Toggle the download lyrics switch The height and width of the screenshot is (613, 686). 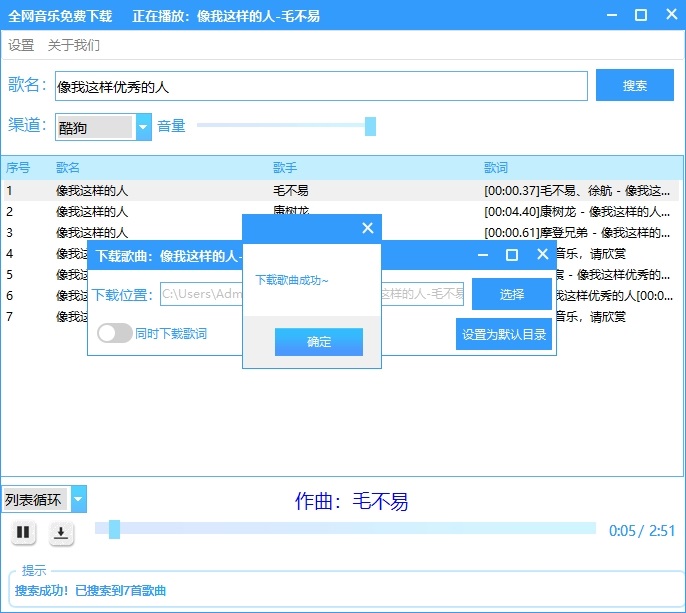[115, 333]
